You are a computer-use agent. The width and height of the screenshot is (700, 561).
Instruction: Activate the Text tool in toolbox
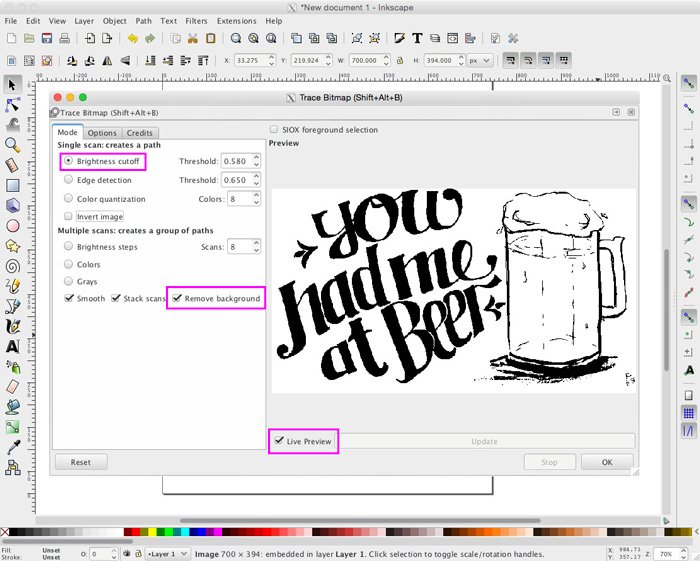(12, 346)
